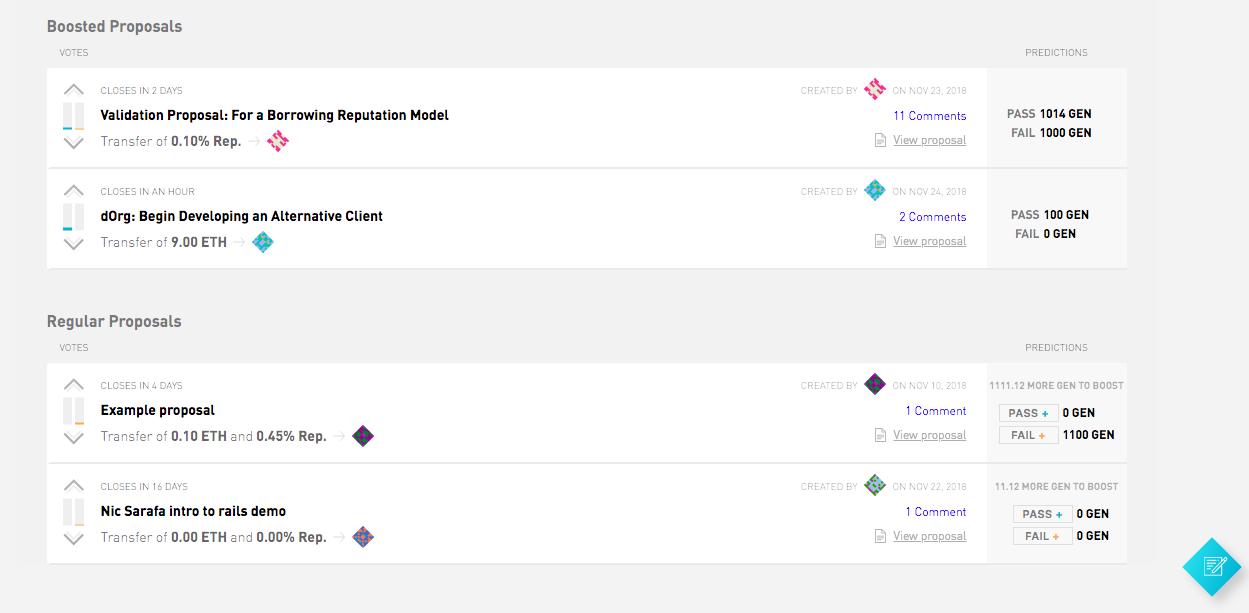Viewport: 1249px width, 613px height.
Task: Click the Example proposal vote bar
Action: 74,411
